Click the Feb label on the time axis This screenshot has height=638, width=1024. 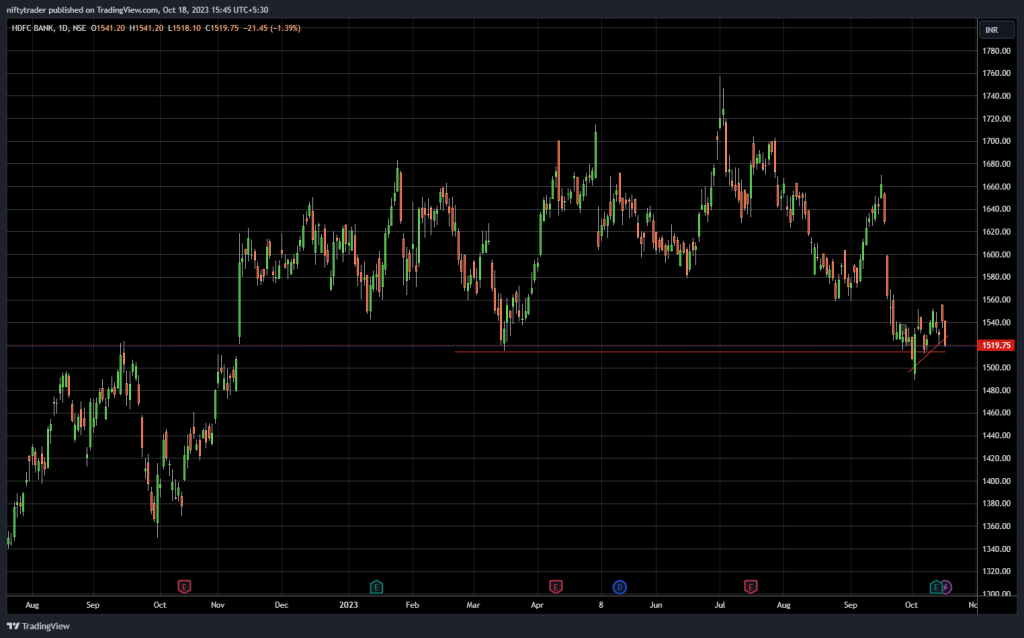point(412,605)
